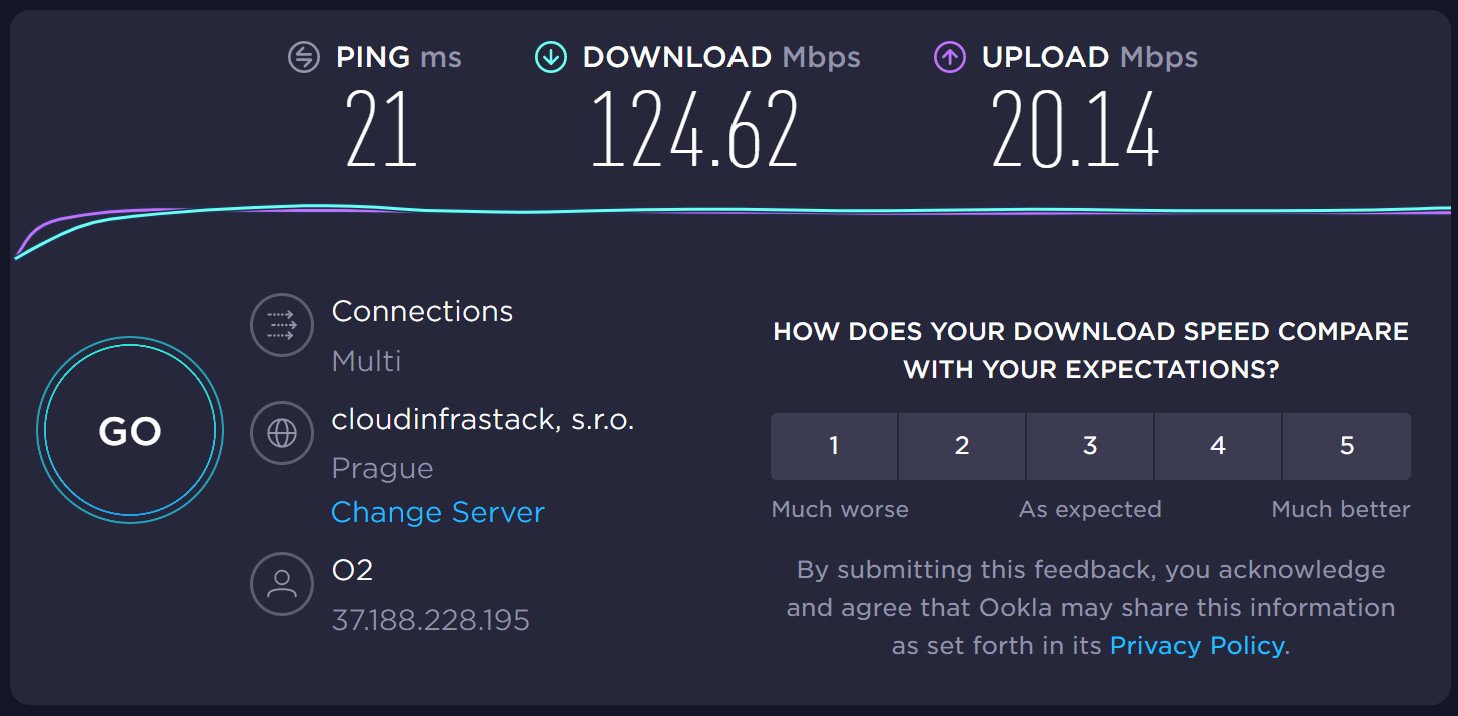Click the 20.14 upload result value
The height and width of the screenshot is (716, 1458).
point(1076,130)
